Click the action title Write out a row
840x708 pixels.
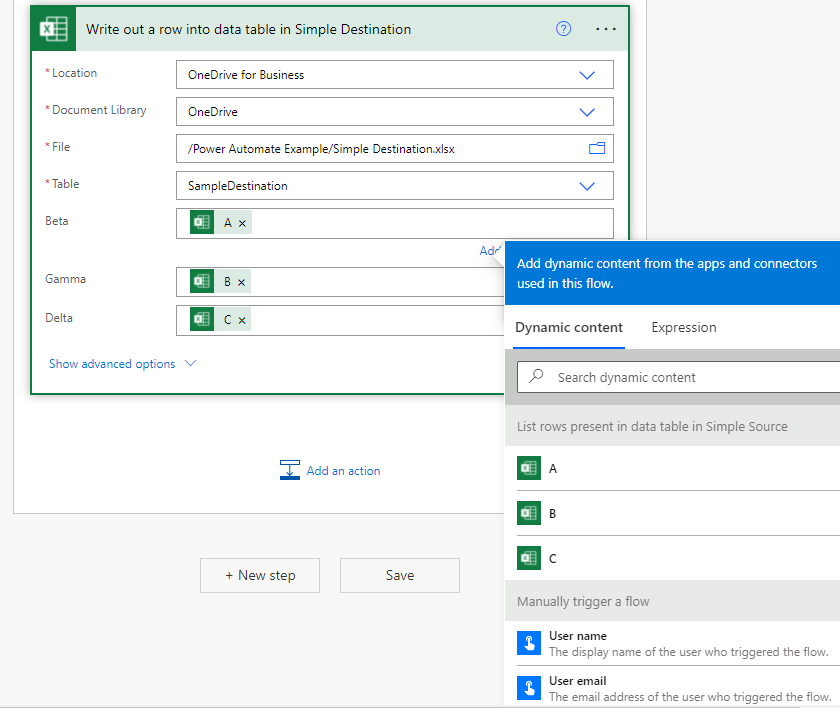click(x=249, y=29)
